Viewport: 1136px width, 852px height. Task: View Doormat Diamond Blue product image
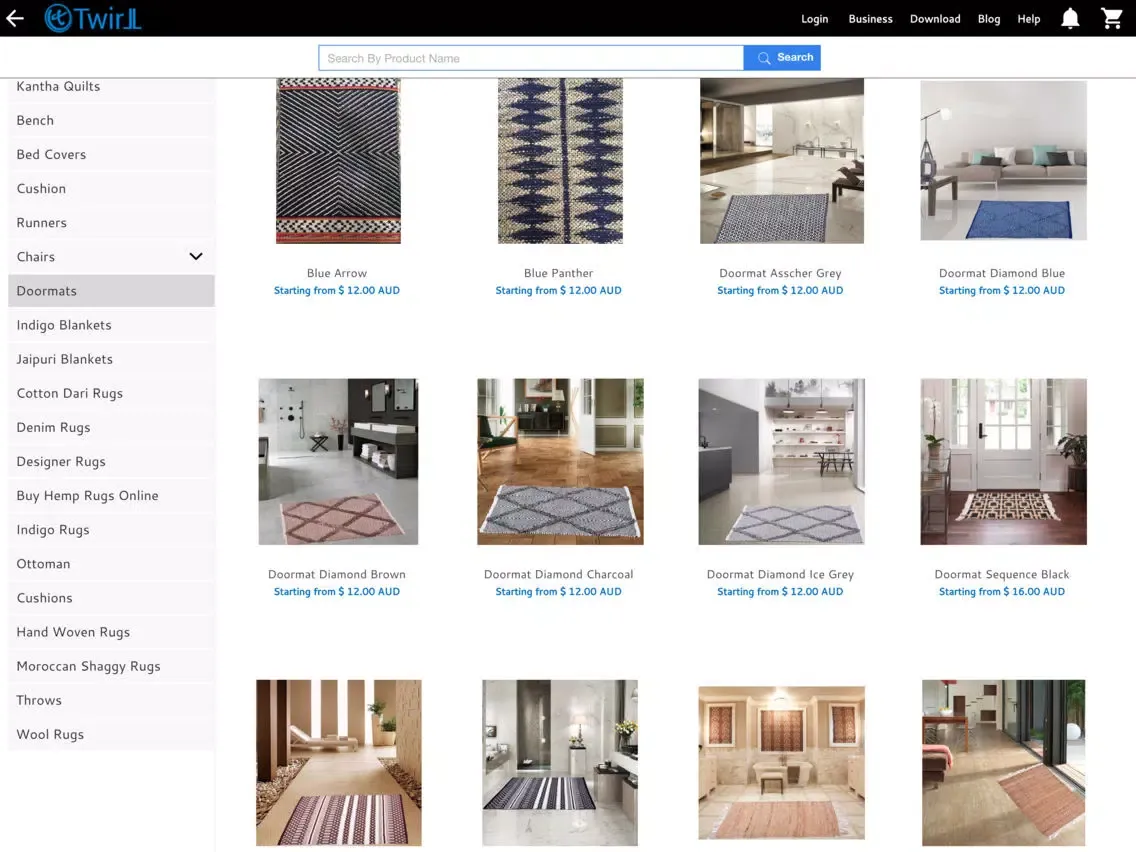click(1003, 160)
